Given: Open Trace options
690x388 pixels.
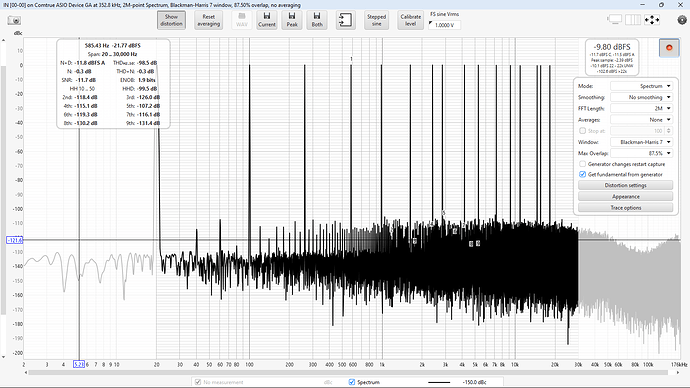Looking at the screenshot, I should (x=625, y=208).
